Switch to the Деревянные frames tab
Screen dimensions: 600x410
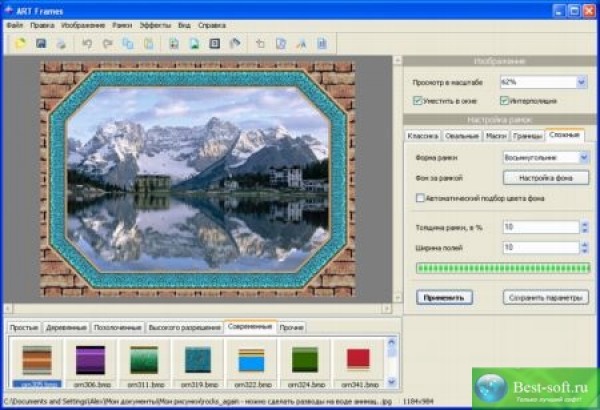coord(66,327)
